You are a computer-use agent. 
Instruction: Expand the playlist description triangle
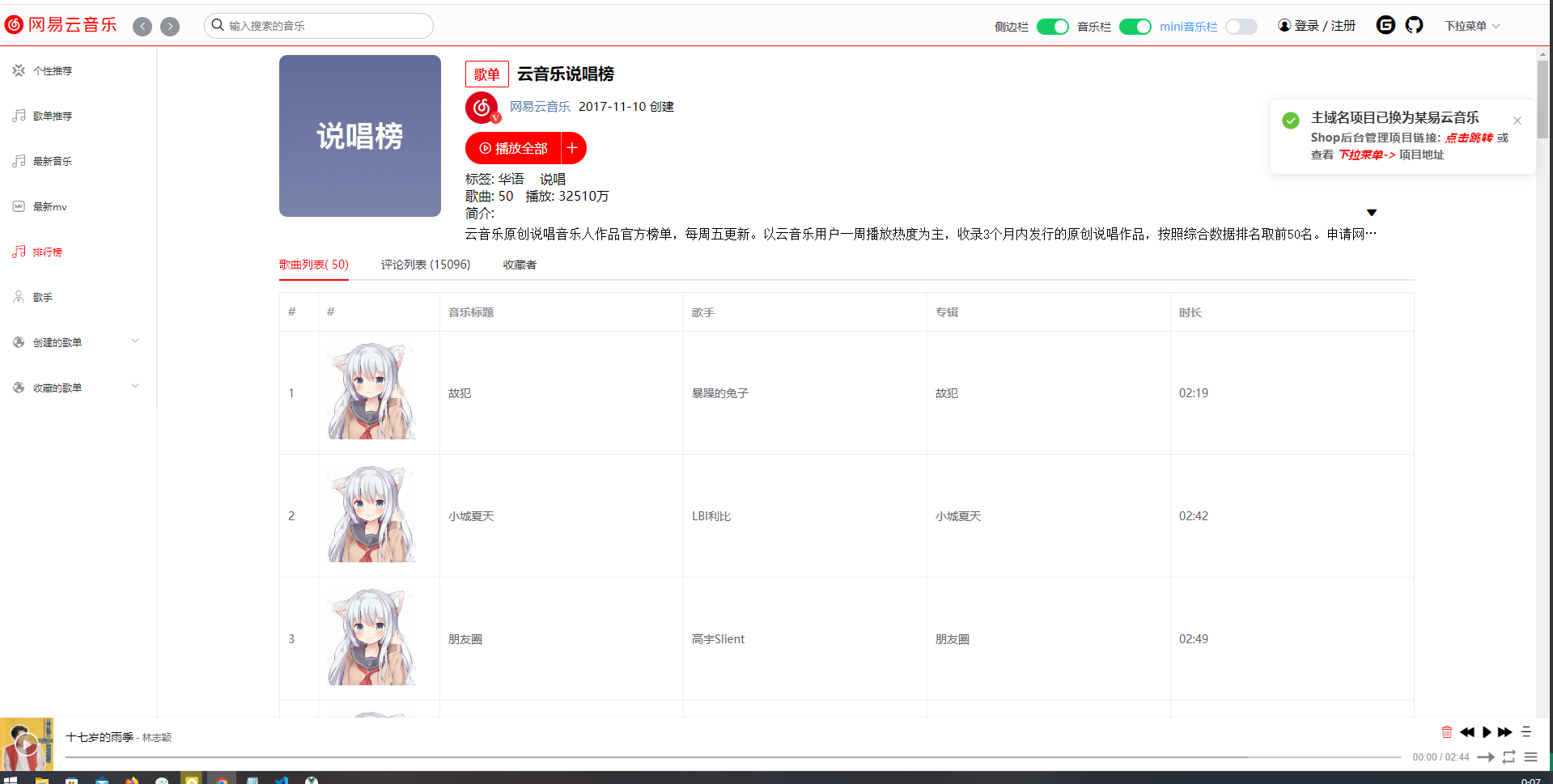1372,213
